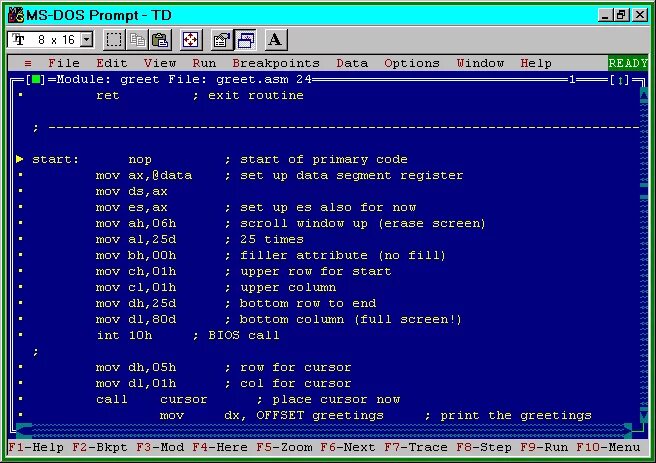This screenshot has height=463, width=656.
Task: Click F10-Menu in status line
Action: click(x=608, y=447)
